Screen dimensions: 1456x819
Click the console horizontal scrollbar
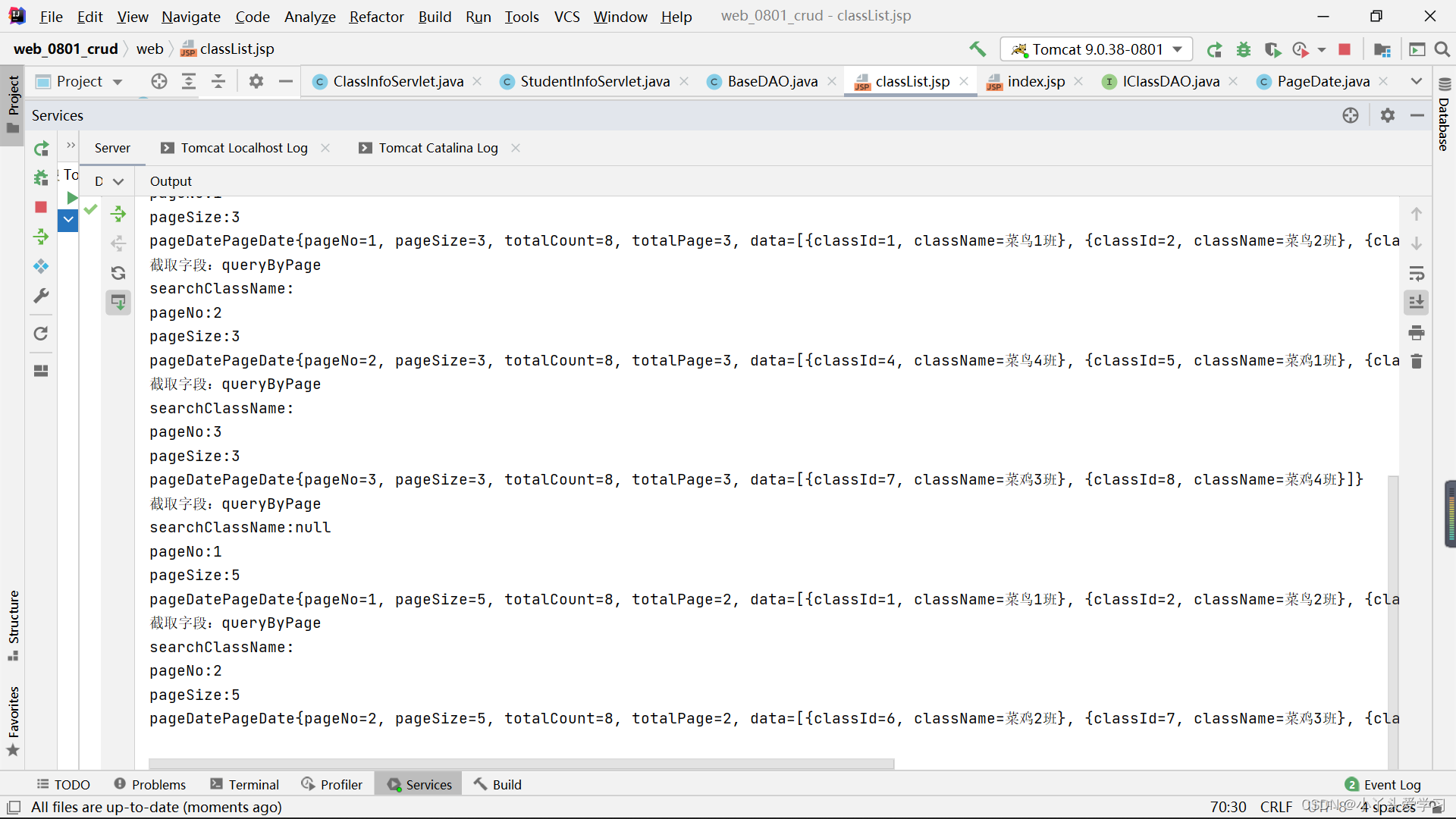(522, 764)
